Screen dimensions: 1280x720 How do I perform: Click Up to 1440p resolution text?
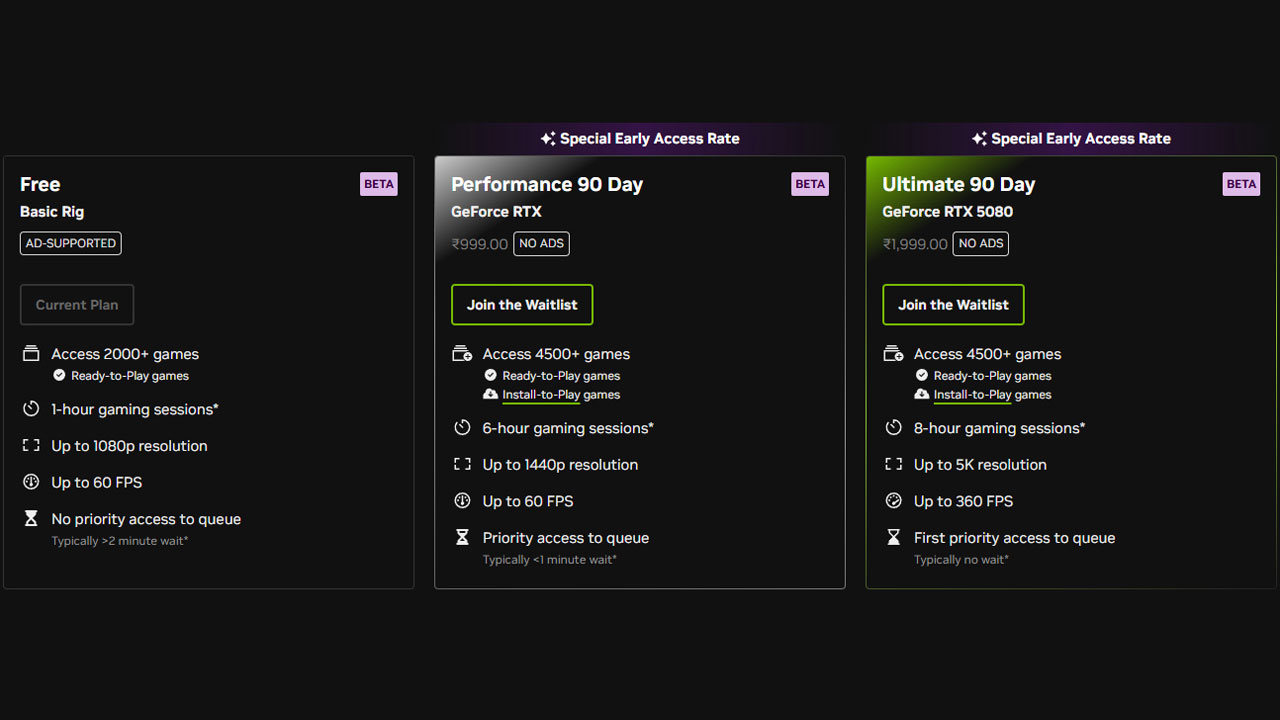[560, 465]
